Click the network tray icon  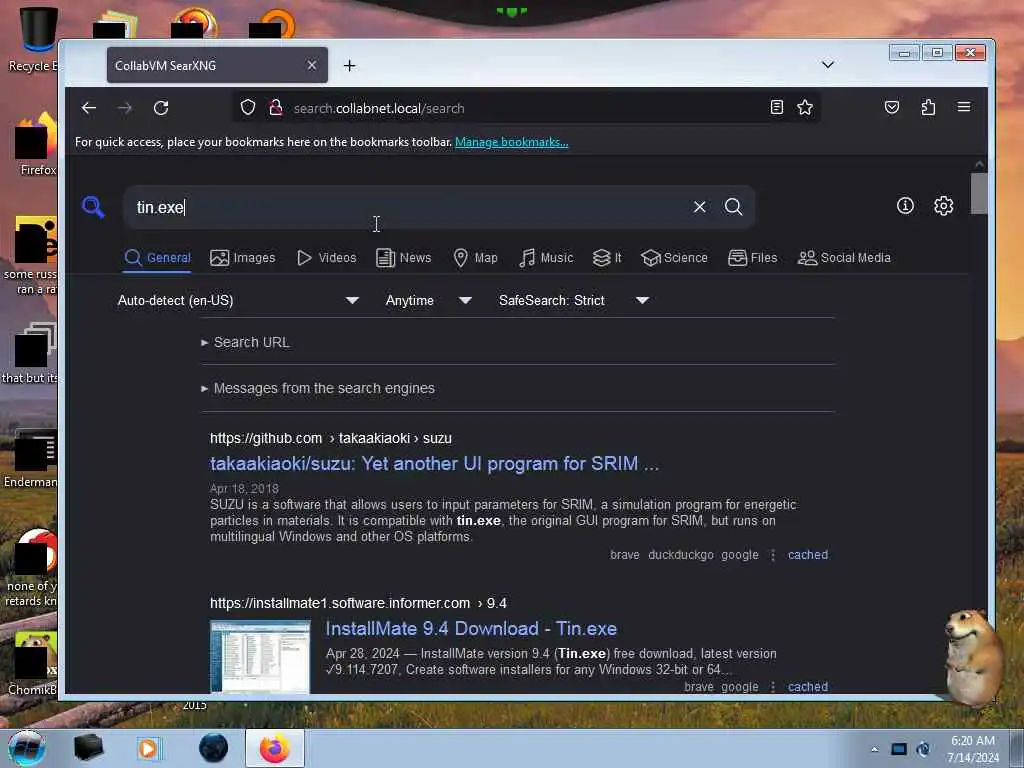click(x=899, y=749)
